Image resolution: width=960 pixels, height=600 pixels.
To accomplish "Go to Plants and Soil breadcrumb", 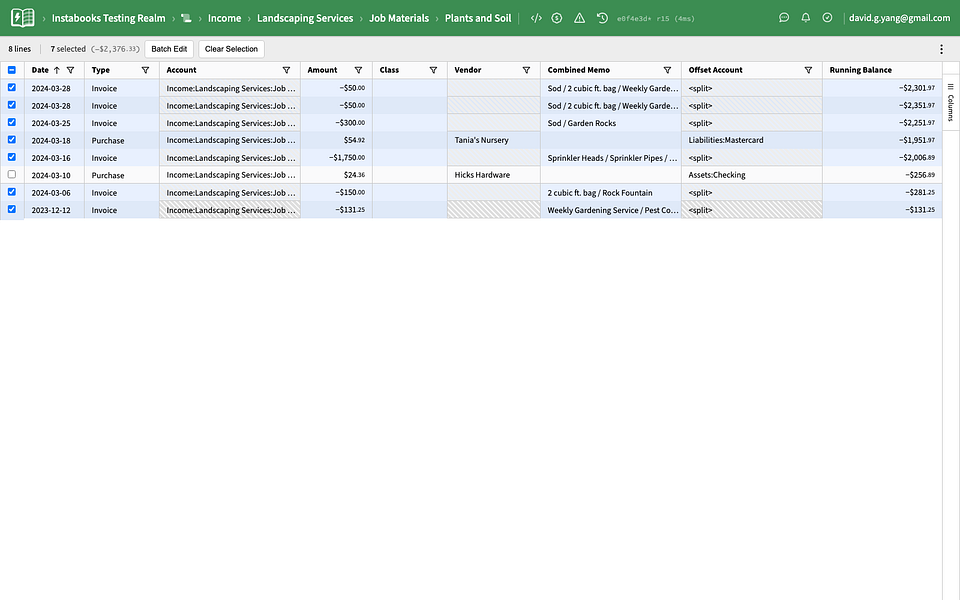I will (x=478, y=18).
